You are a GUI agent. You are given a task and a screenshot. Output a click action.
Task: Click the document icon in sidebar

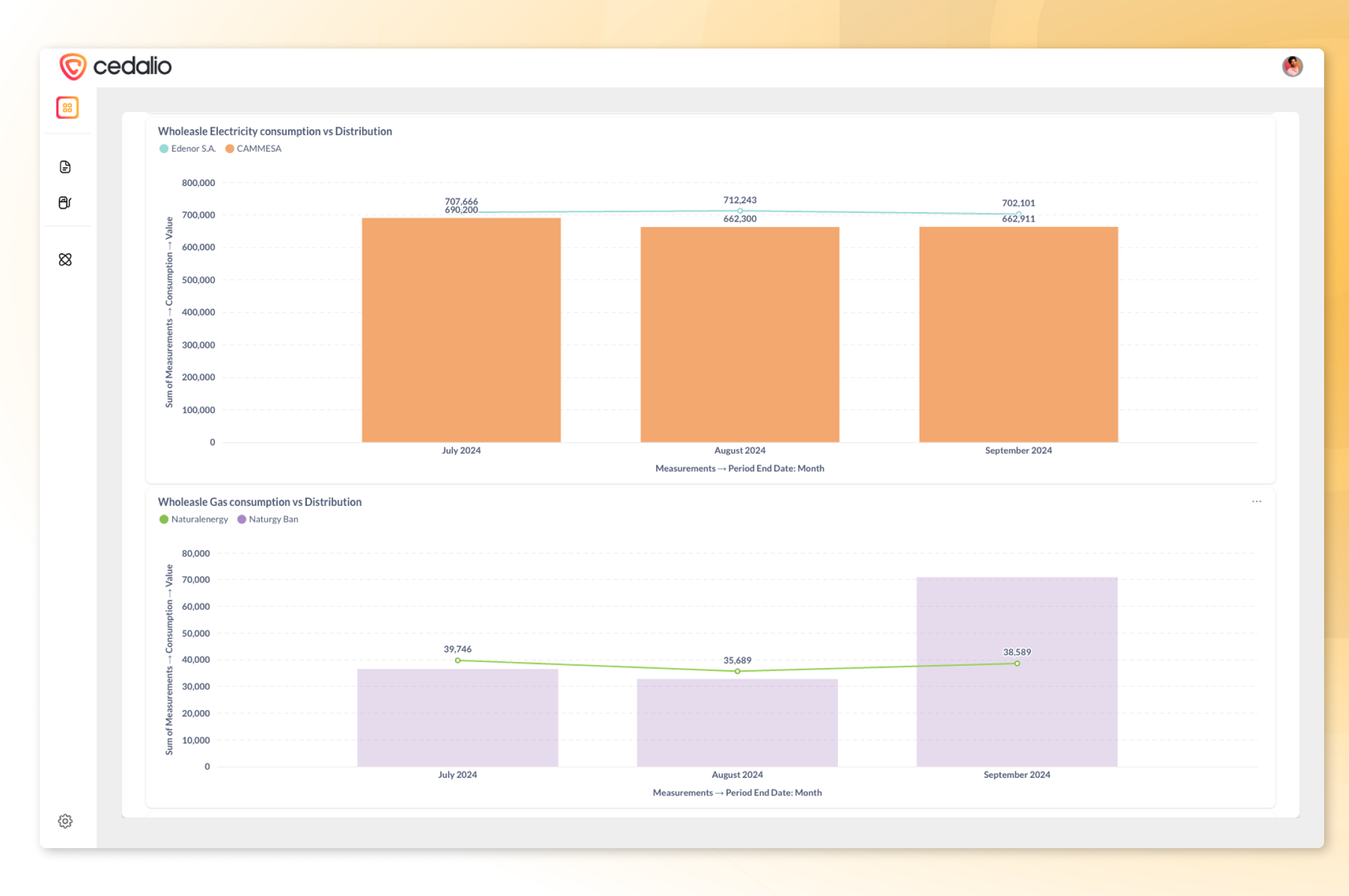click(x=65, y=167)
